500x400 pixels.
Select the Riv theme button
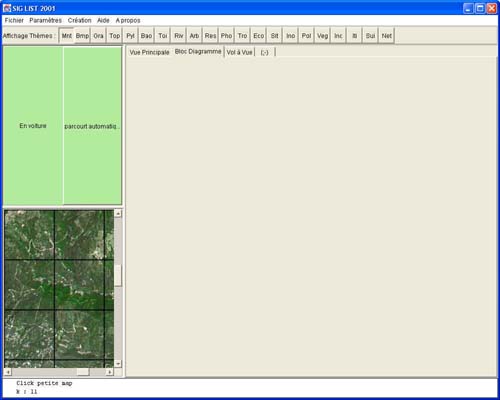click(x=179, y=36)
